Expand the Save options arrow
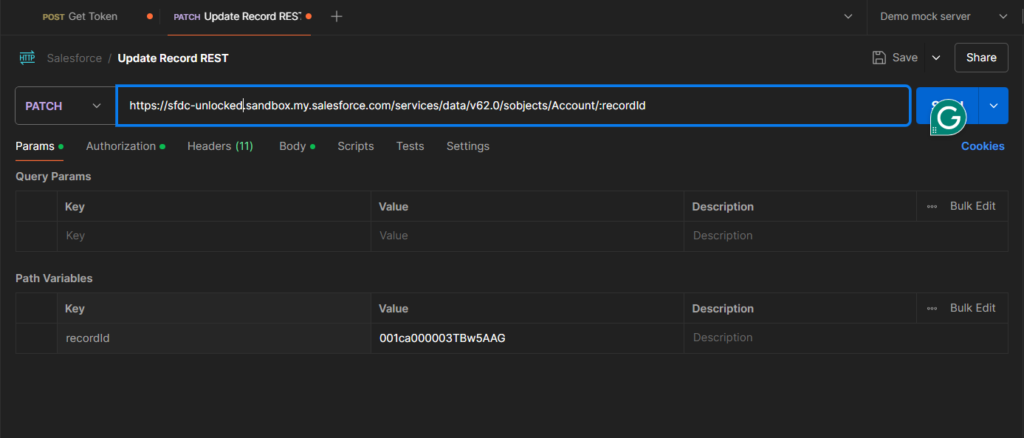 pyautogui.click(x=936, y=57)
